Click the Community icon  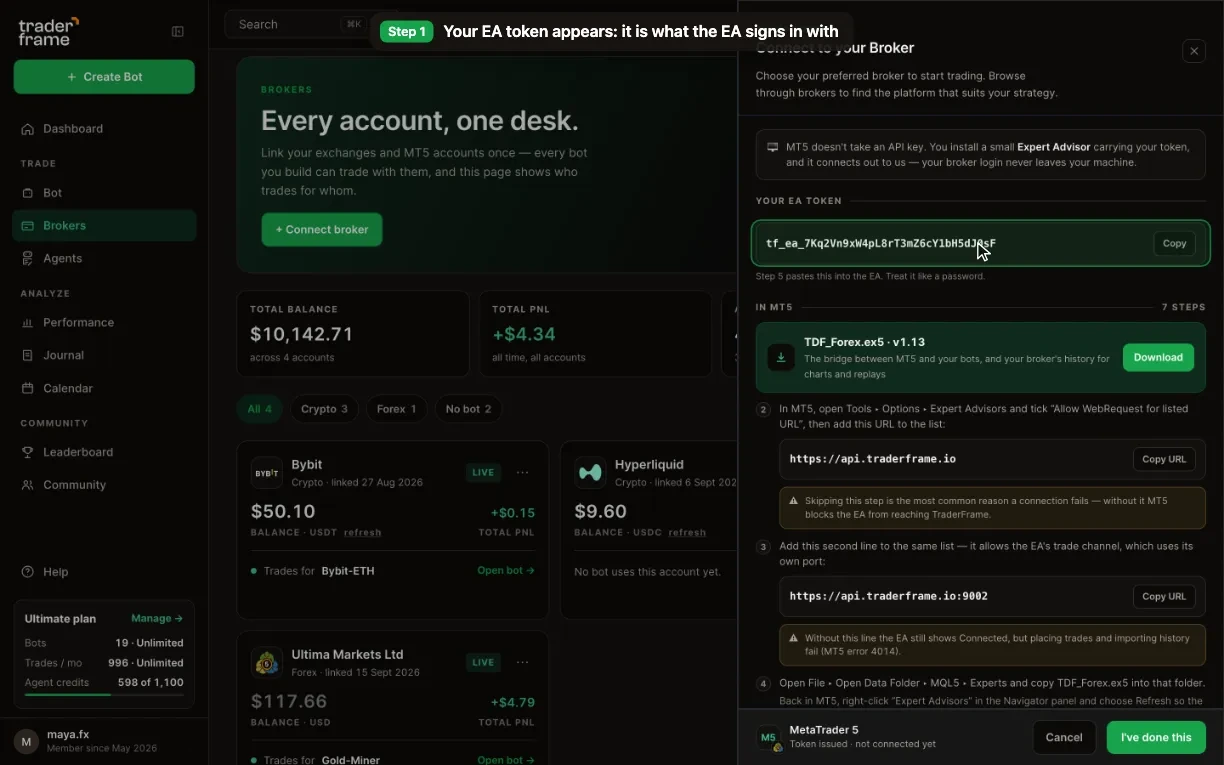tap(28, 485)
